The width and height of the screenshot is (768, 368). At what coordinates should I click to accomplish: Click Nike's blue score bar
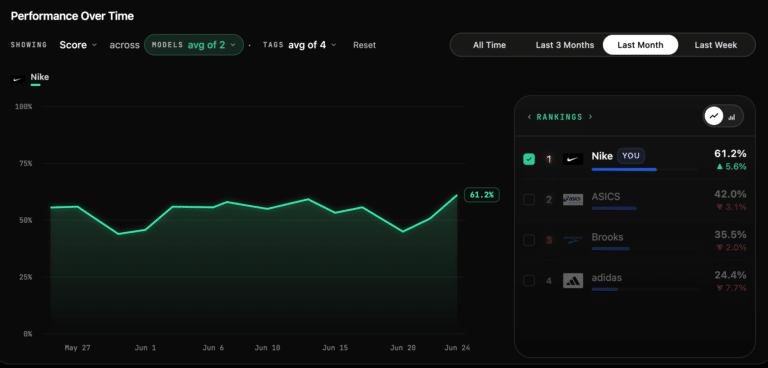tap(624, 170)
